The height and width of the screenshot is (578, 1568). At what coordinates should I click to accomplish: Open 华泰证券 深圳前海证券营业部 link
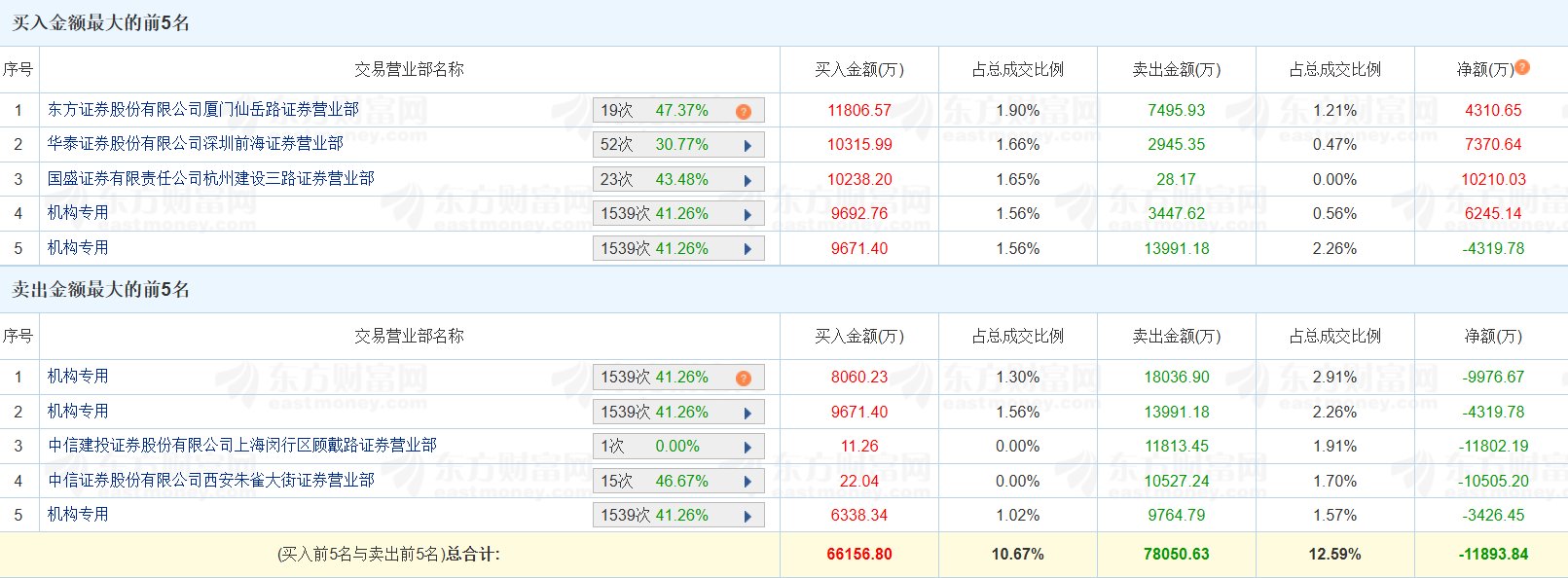click(x=196, y=143)
